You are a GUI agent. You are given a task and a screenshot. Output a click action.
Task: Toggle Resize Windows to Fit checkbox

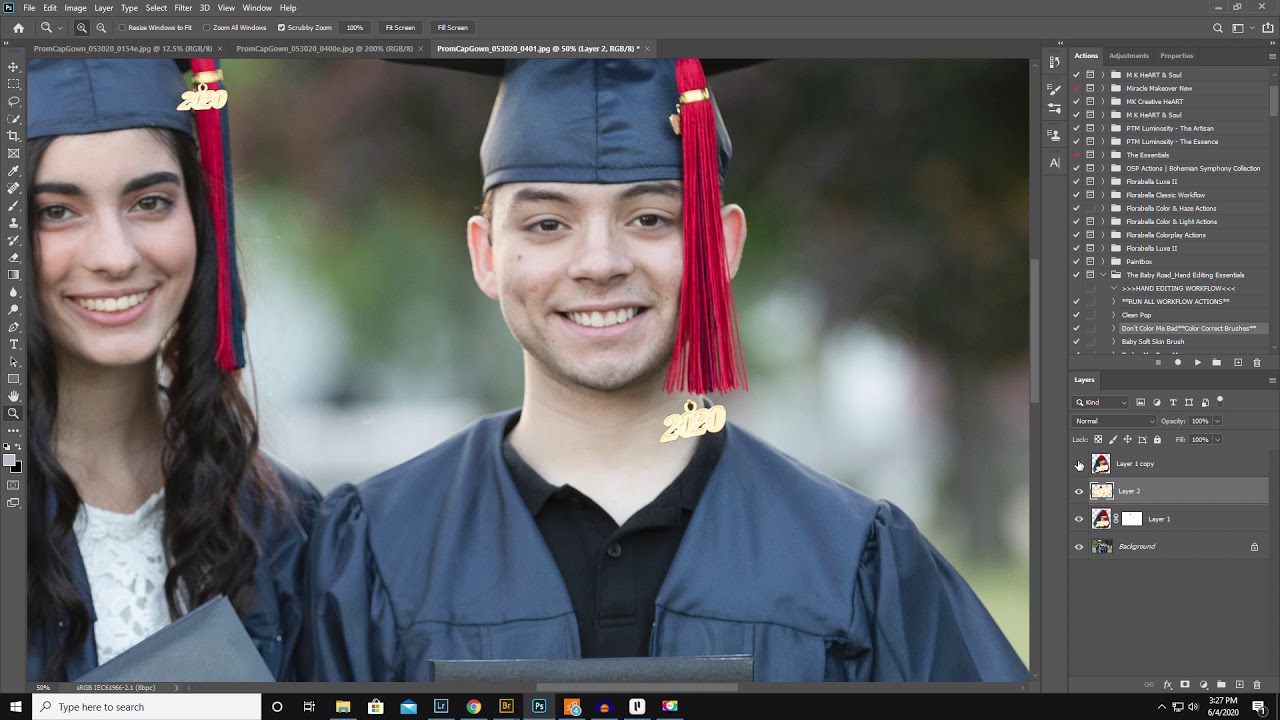click(122, 28)
